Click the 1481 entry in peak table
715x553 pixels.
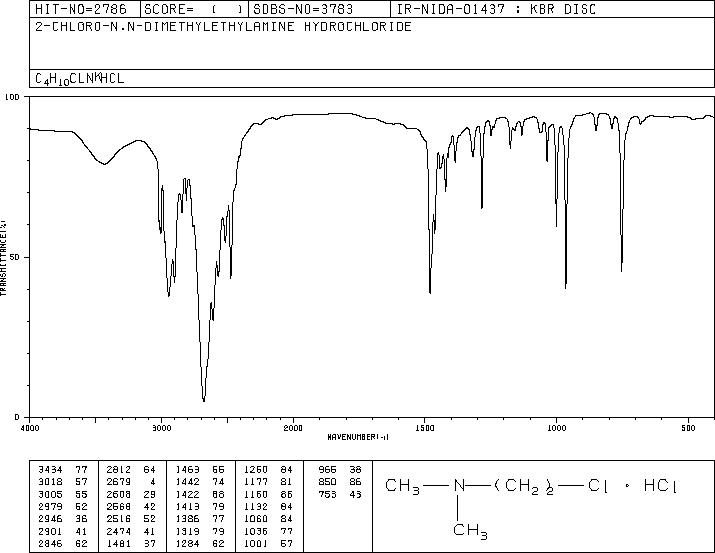[x=119, y=544]
